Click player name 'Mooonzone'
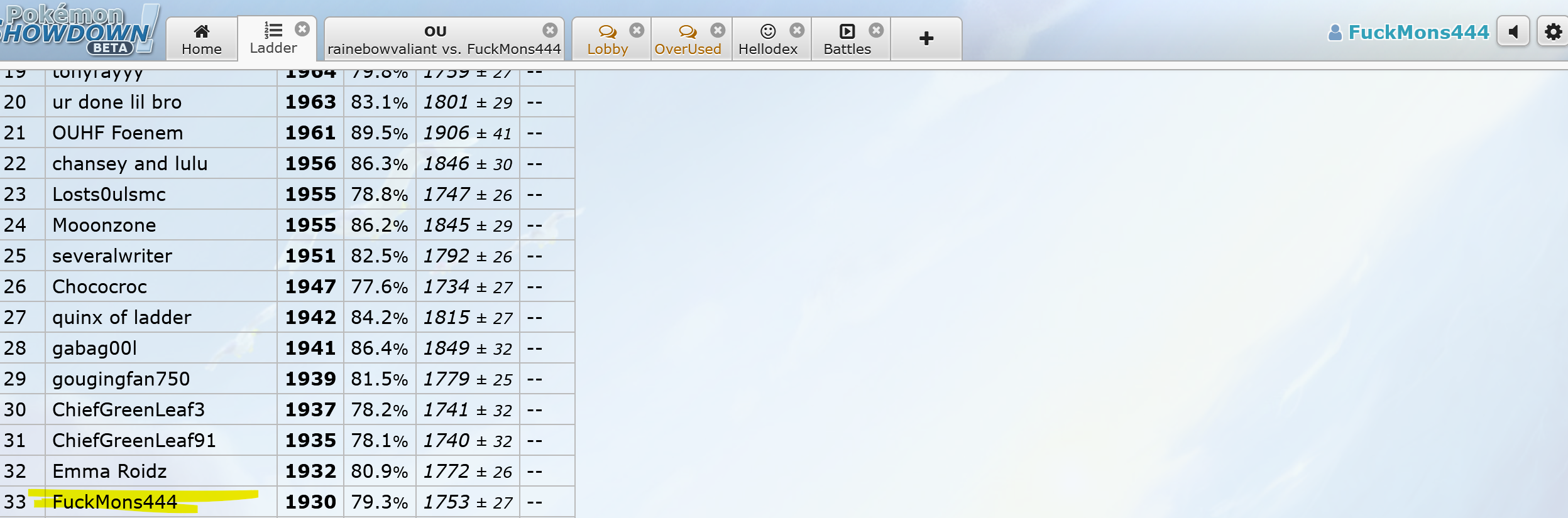The image size is (1568, 518). click(x=104, y=225)
